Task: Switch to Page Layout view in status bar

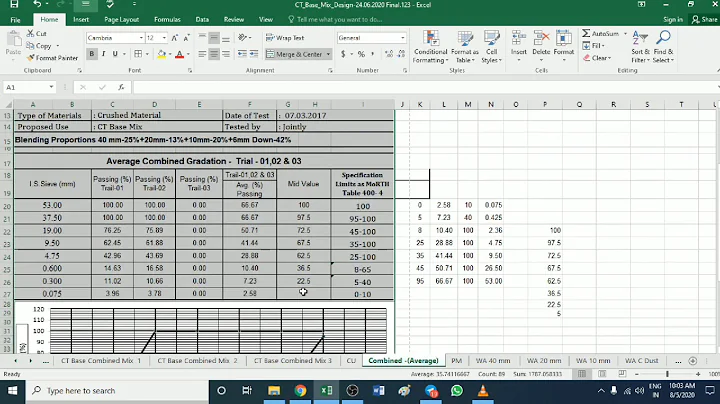Action: pyautogui.click(x=602, y=374)
